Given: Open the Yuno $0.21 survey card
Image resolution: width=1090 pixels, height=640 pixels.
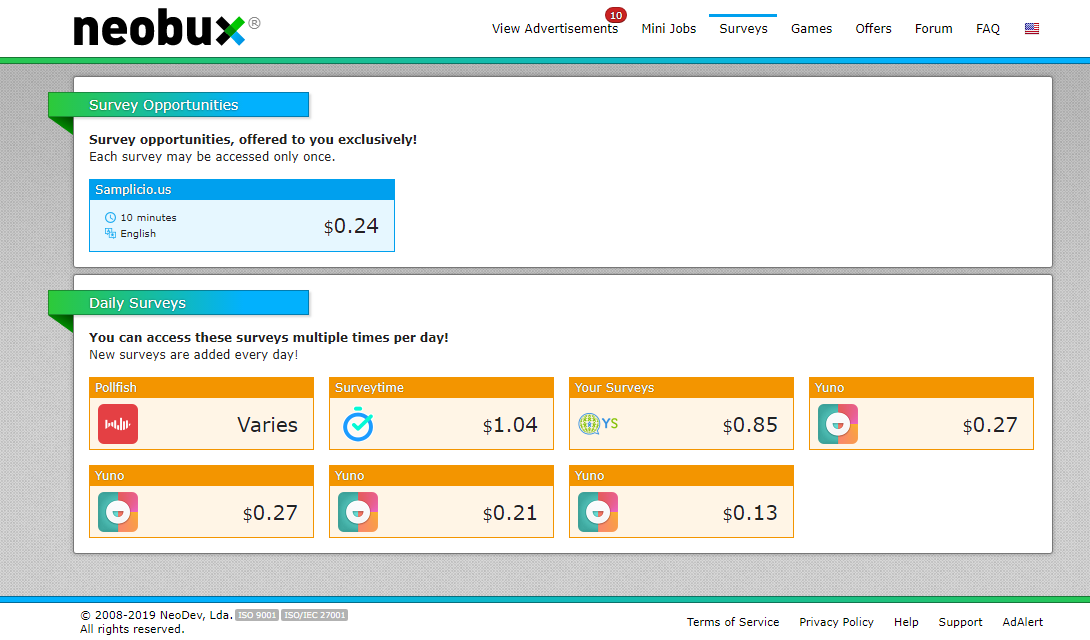Looking at the screenshot, I should pos(441,501).
